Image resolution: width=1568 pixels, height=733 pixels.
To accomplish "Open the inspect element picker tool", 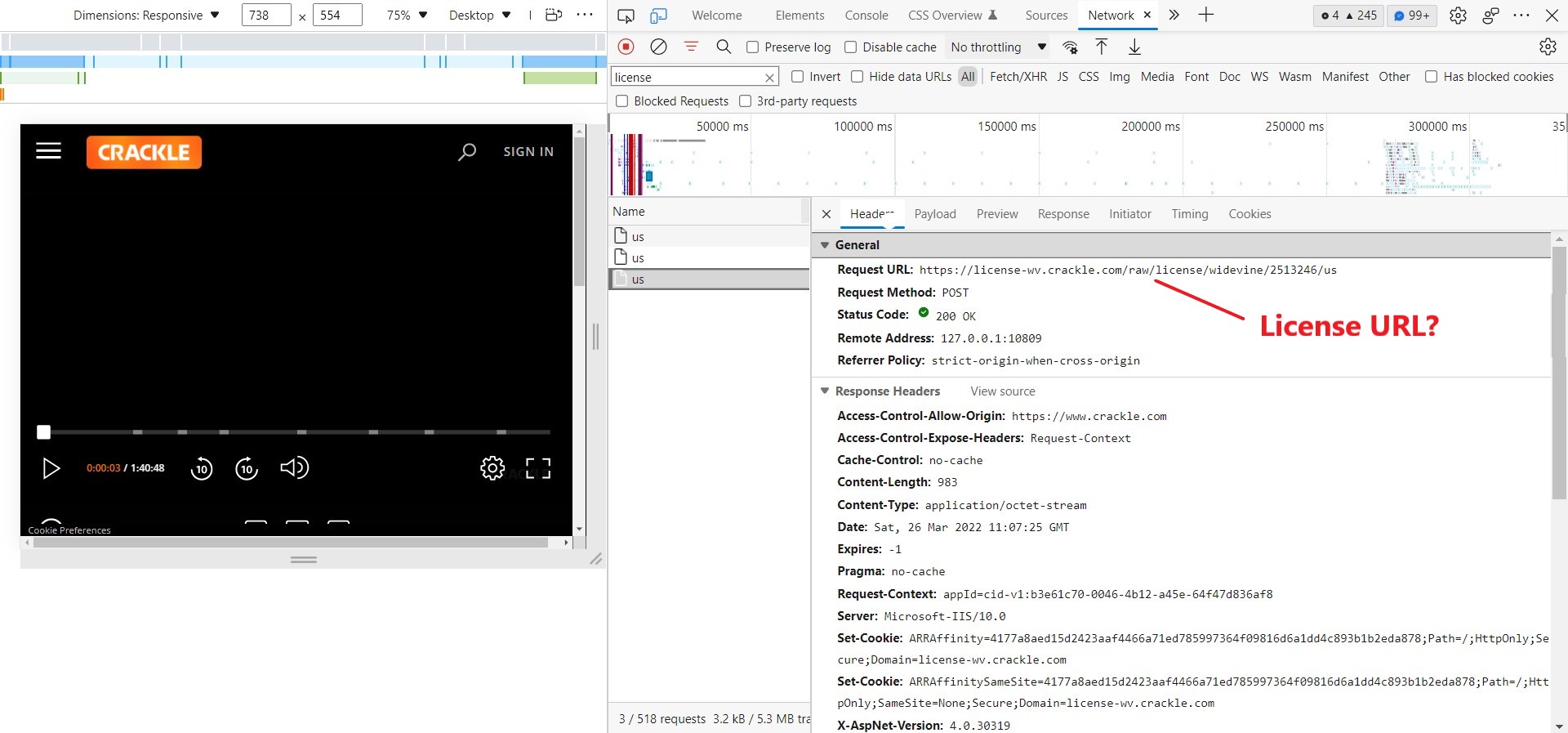I will (x=626, y=16).
